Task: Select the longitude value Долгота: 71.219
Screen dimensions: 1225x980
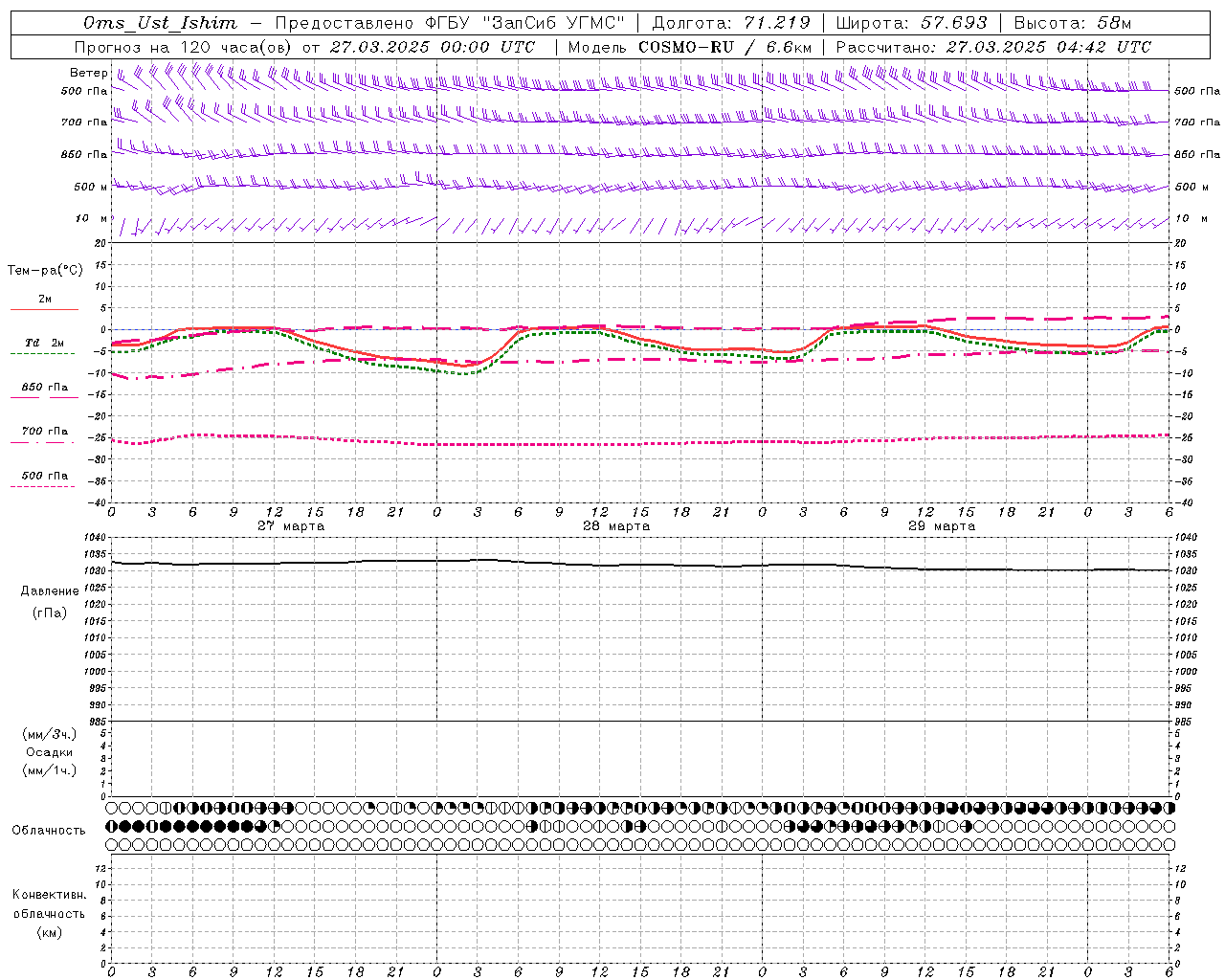Action: coord(731,23)
